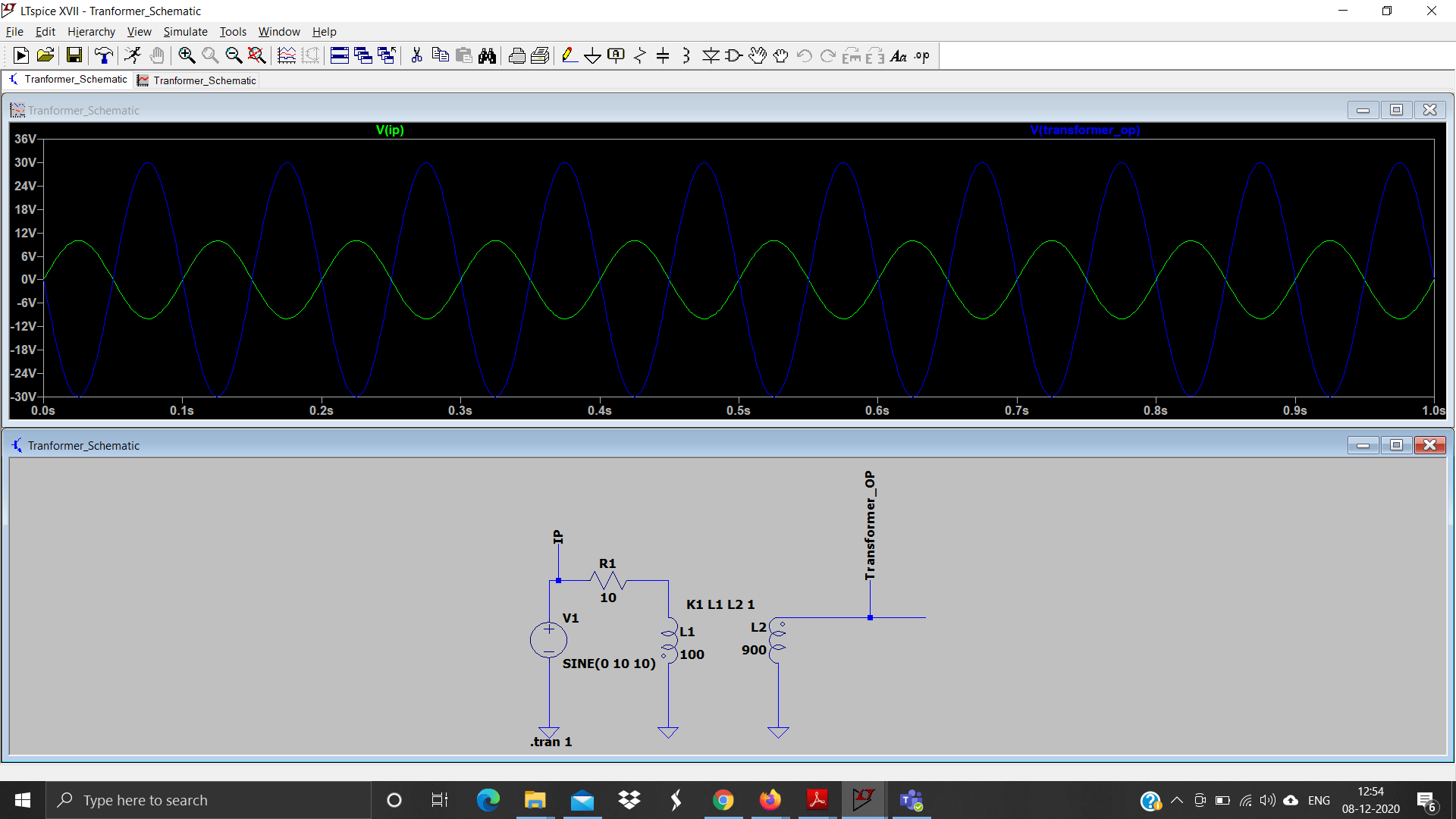Image resolution: width=1456 pixels, height=819 pixels.
Task: Open LTspice from the taskbar
Action: (x=864, y=799)
